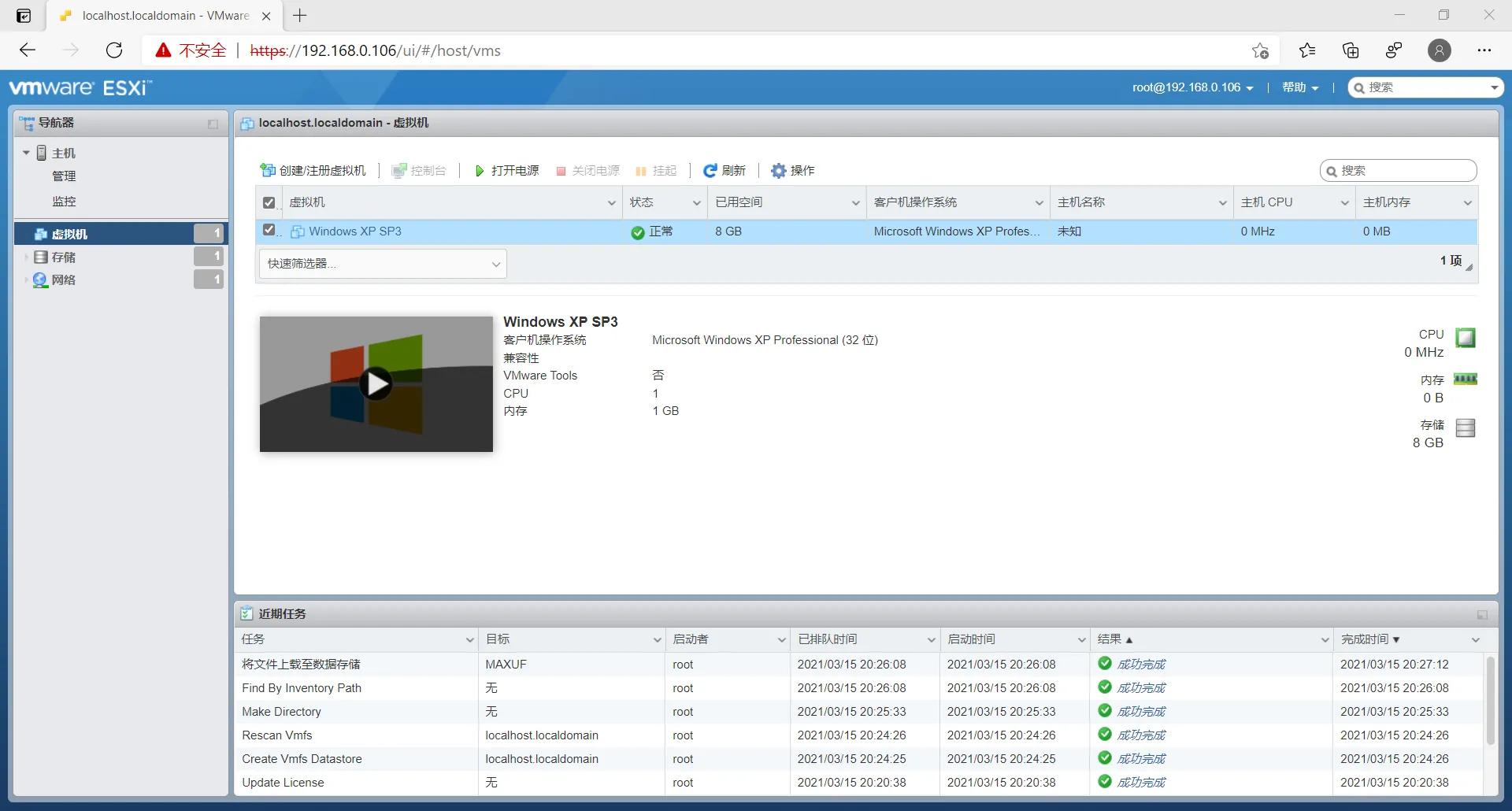Open browser tab actions menu icon
The width and height of the screenshot is (1512, 811).
coord(24,16)
